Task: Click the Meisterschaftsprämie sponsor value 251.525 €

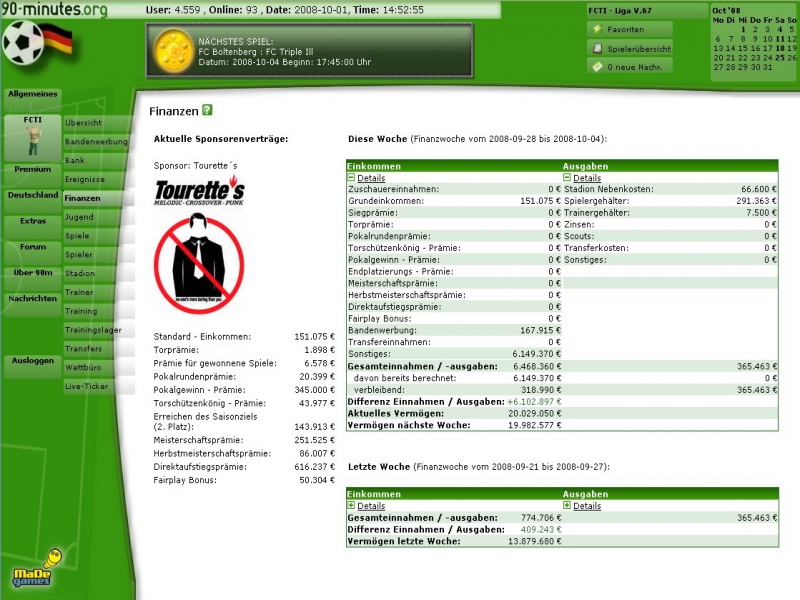Action: pos(314,440)
